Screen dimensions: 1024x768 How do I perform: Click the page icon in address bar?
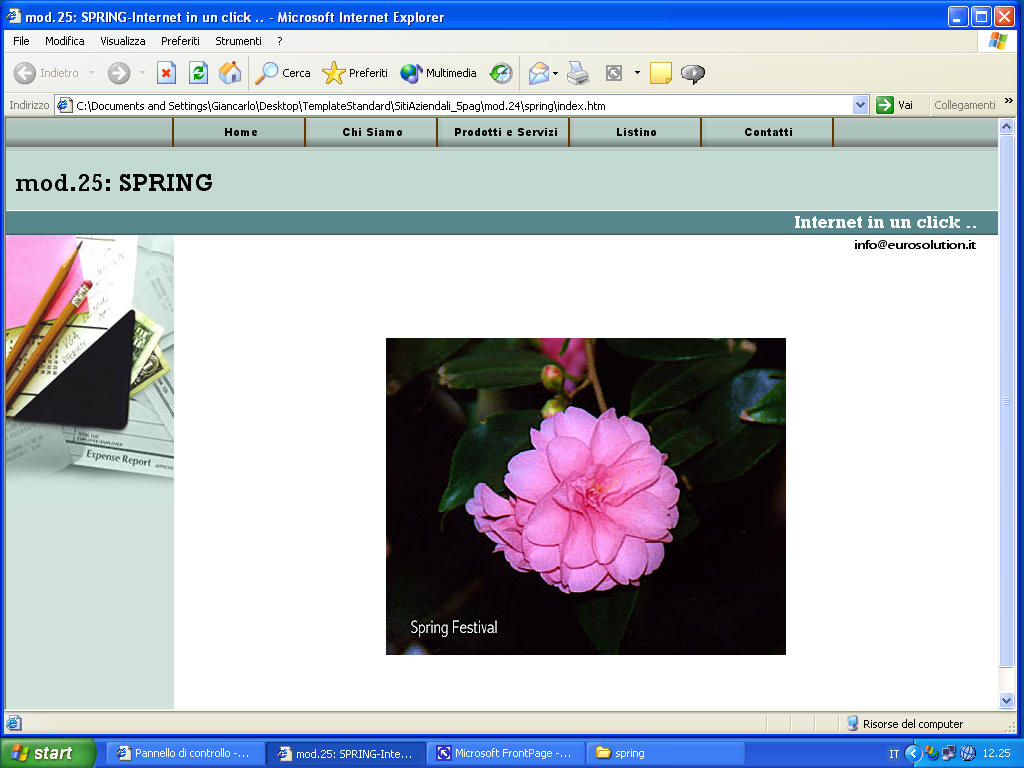coord(65,105)
